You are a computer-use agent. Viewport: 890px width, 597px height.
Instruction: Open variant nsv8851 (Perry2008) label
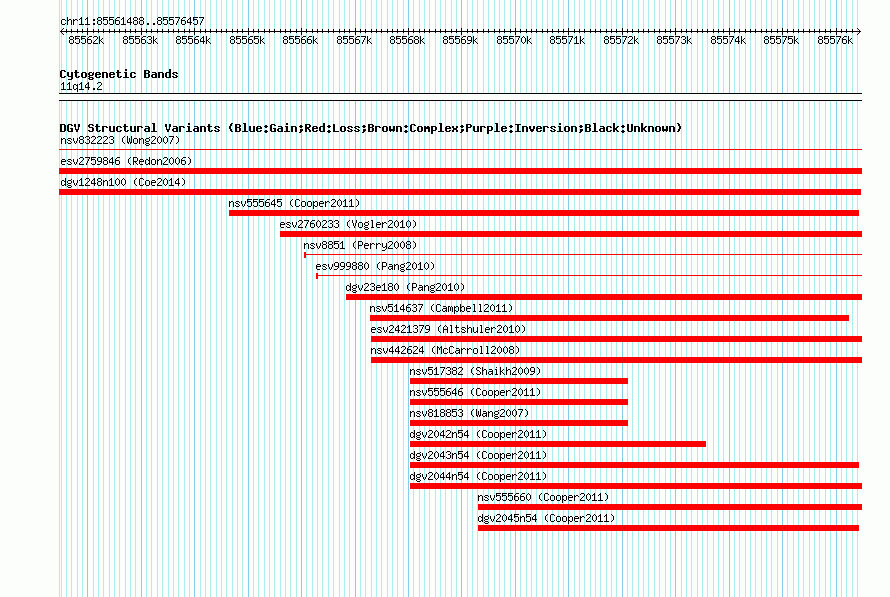pyautogui.click(x=360, y=245)
